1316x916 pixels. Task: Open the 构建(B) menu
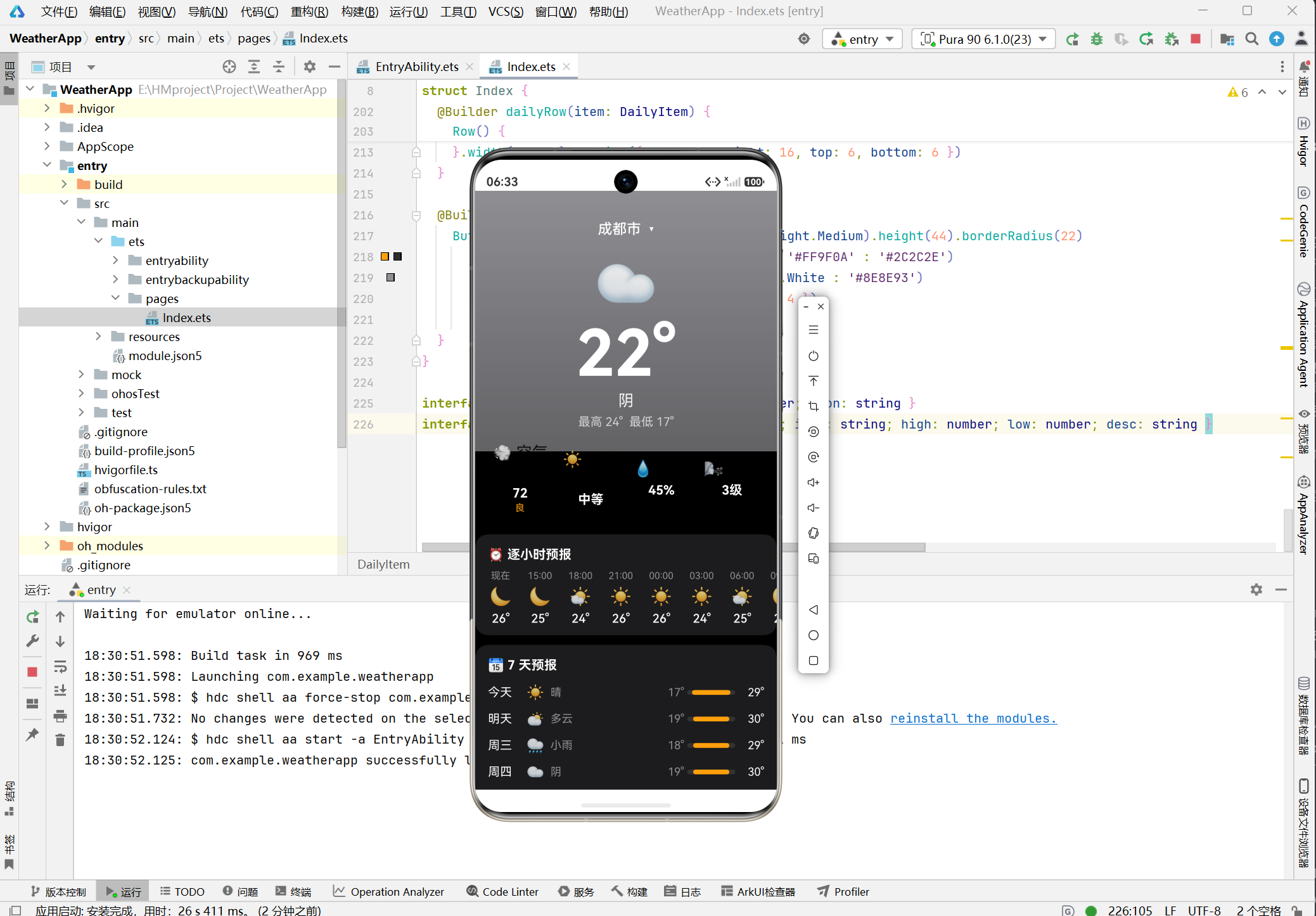pyautogui.click(x=359, y=11)
